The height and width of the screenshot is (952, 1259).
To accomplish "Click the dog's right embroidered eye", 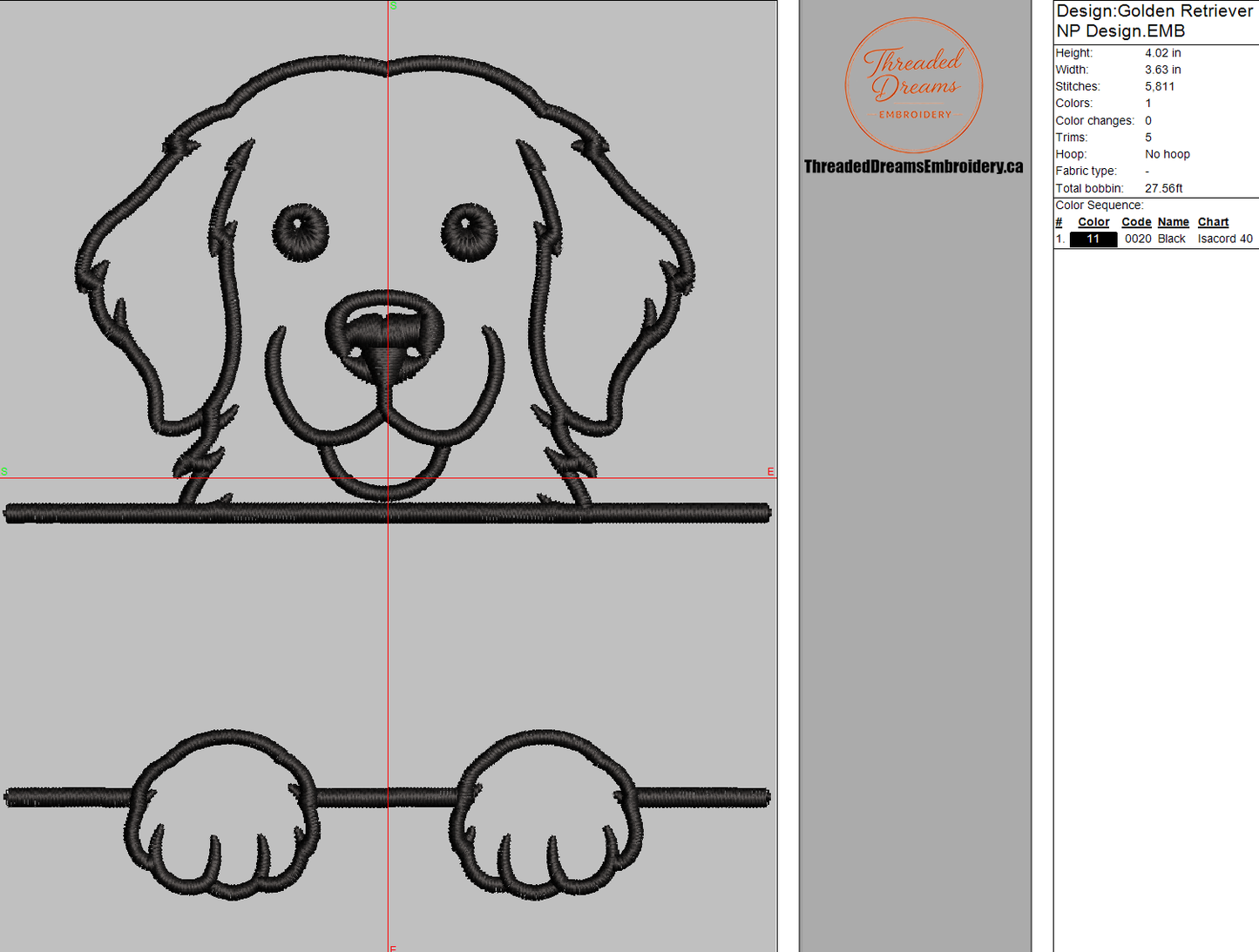I will tap(469, 232).
